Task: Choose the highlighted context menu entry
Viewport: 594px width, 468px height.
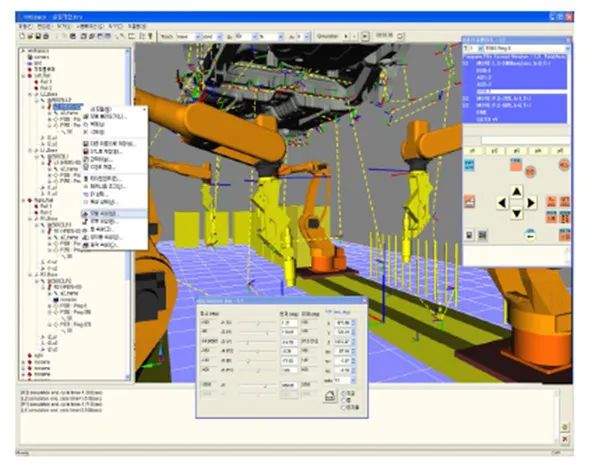Action: [115, 213]
